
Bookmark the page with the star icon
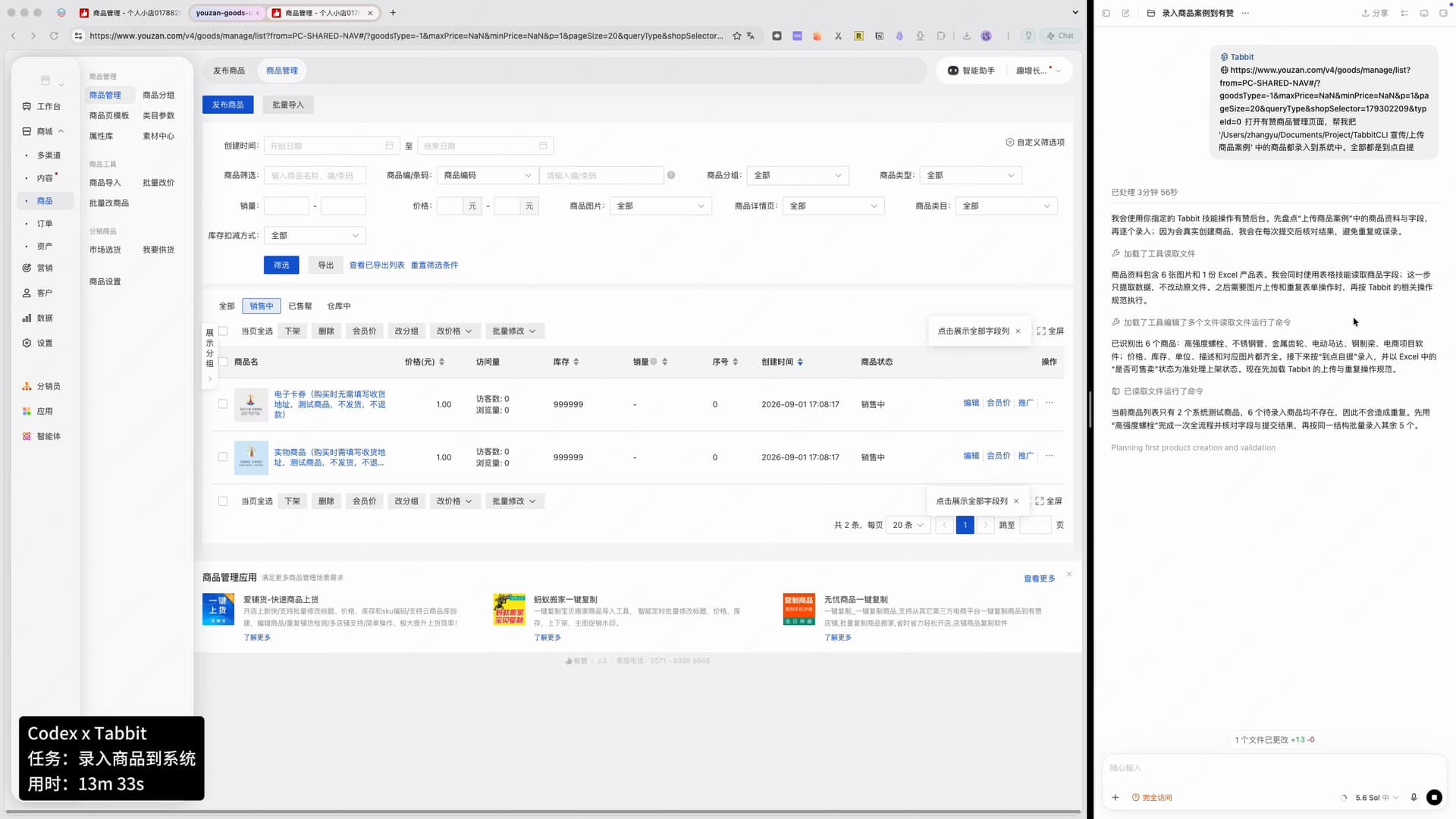(736, 36)
